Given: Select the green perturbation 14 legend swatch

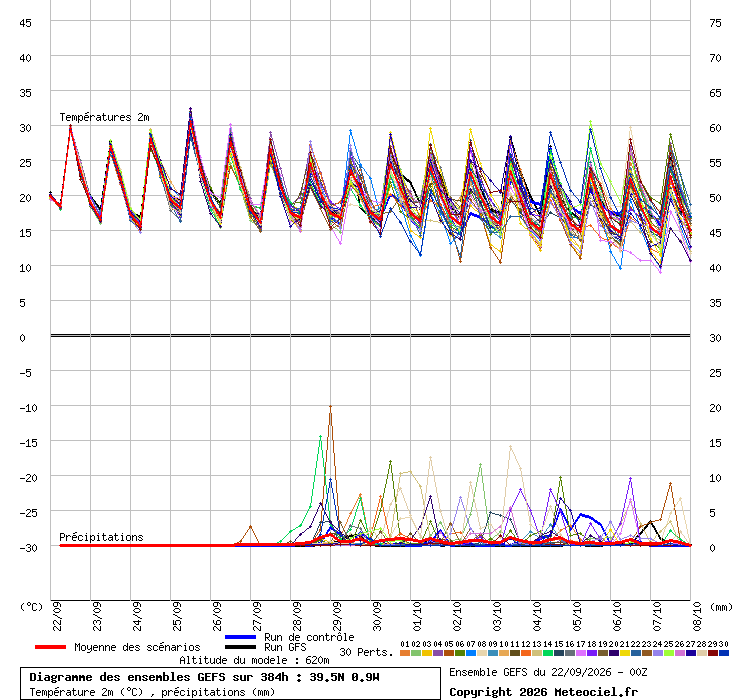Looking at the screenshot, I should click(x=548, y=653).
